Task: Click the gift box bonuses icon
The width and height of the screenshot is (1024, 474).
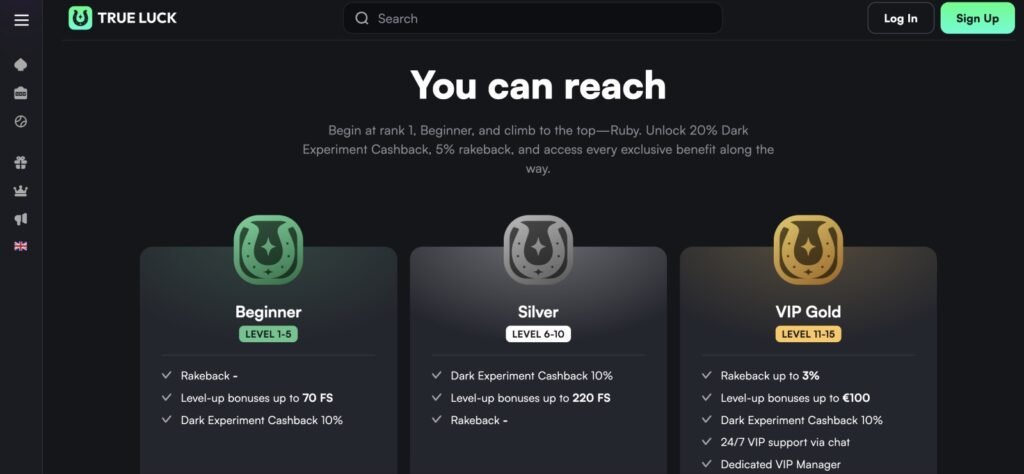Action: 21,162
